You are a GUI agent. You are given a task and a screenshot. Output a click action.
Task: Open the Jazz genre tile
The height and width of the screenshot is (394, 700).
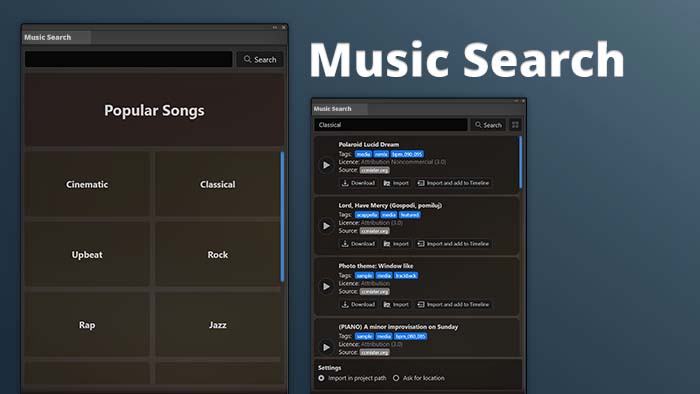pyautogui.click(x=217, y=325)
